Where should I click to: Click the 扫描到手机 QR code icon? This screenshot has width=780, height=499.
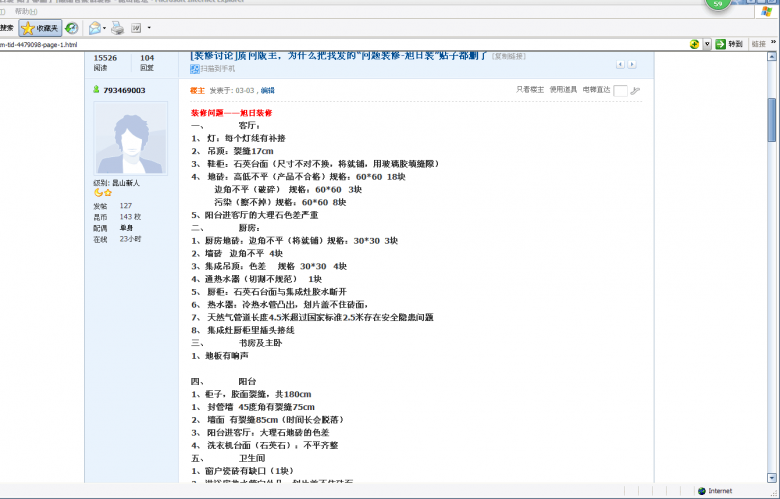pyautogui.click(x=195, y=69)
